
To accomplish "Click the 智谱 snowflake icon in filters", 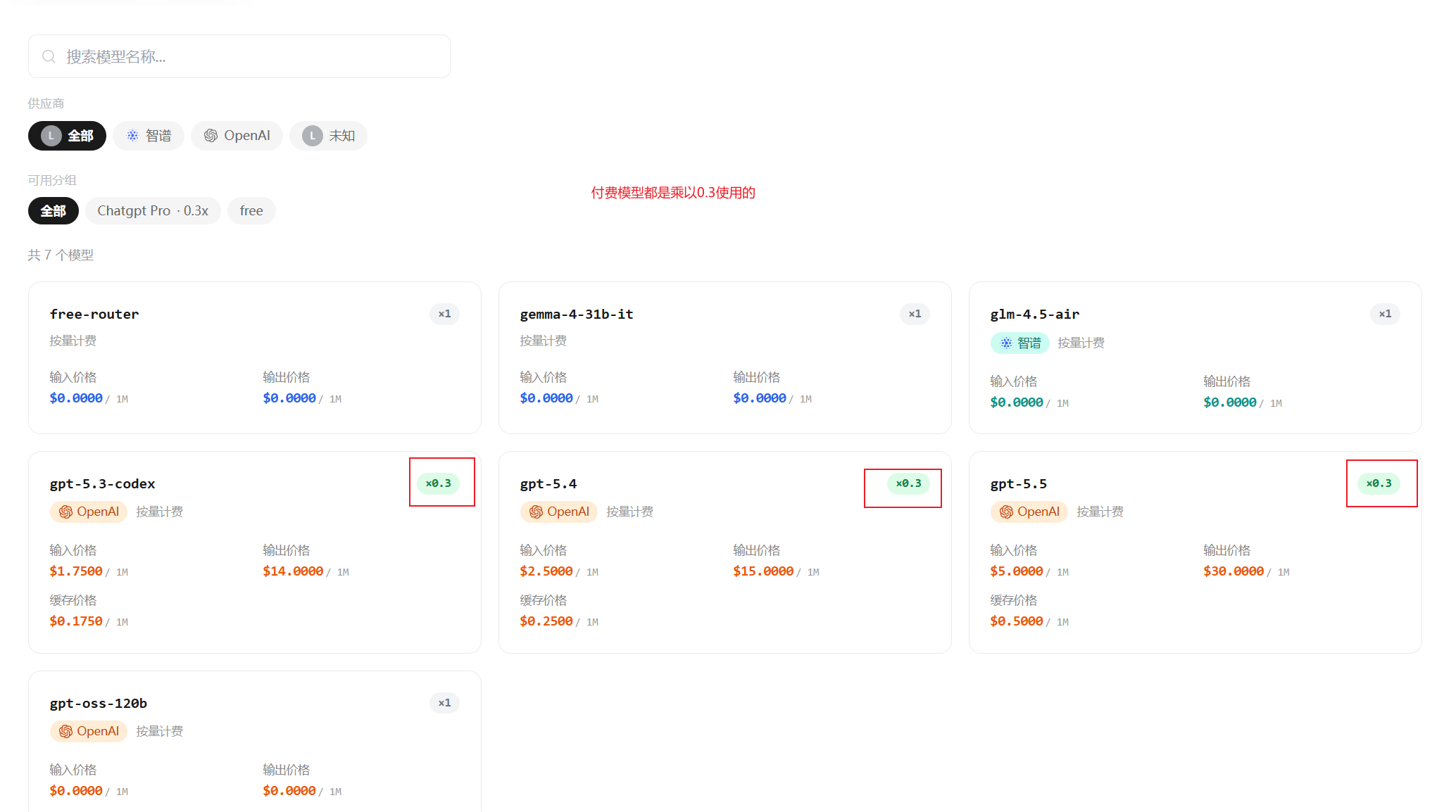I will [132, 136].
